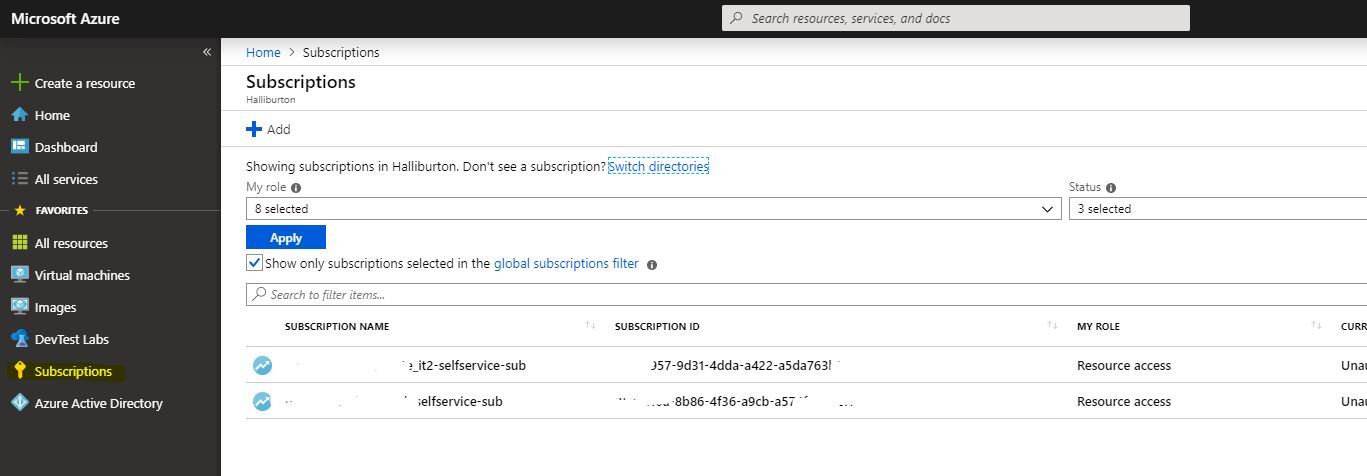Click Subscriptions breadcrumb text
The width and height of the screenshot is (1367, 476).
[341, 52]
